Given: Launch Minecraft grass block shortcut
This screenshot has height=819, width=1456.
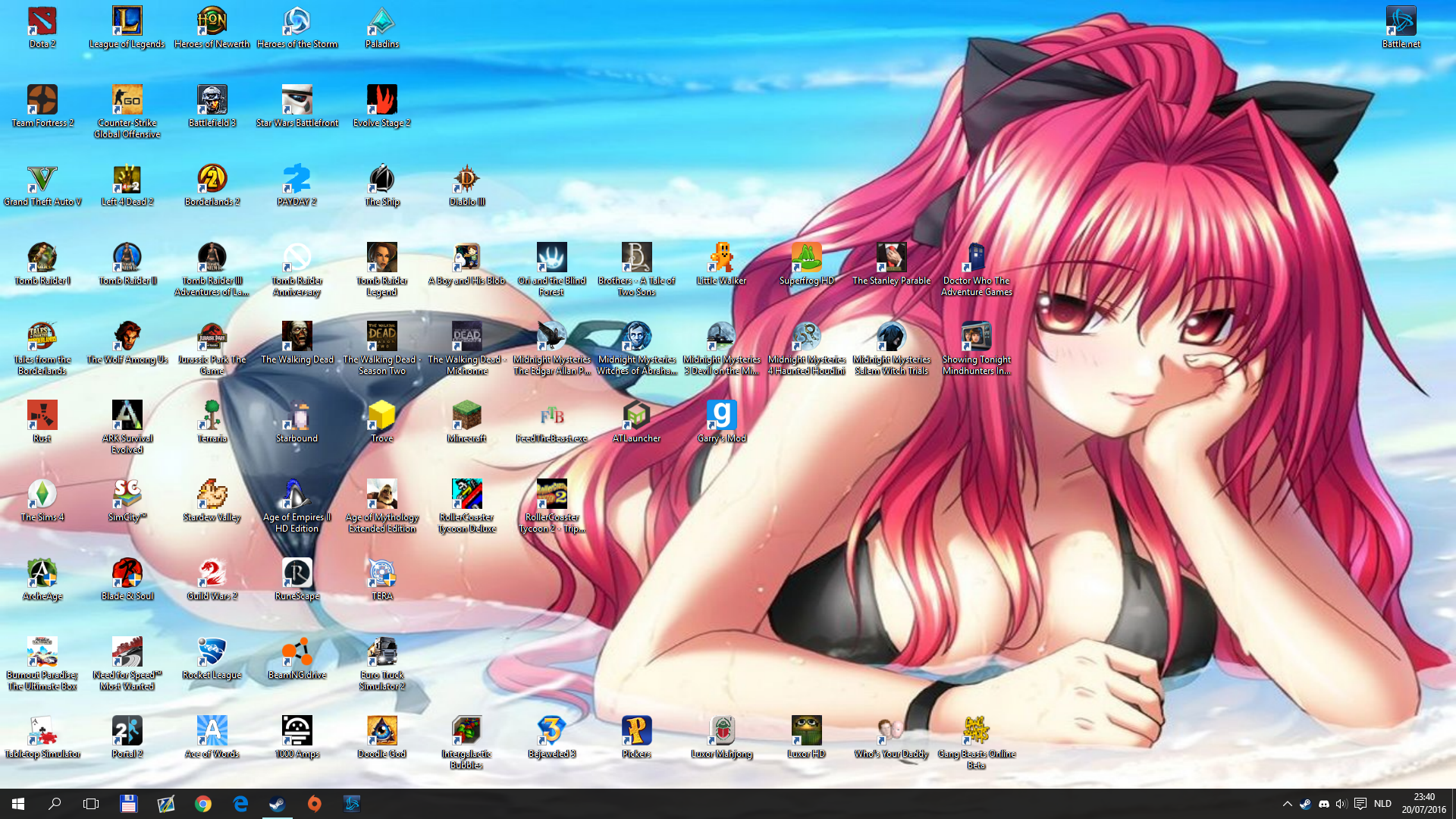Looking at the screenshot, I should coord(466,422).
